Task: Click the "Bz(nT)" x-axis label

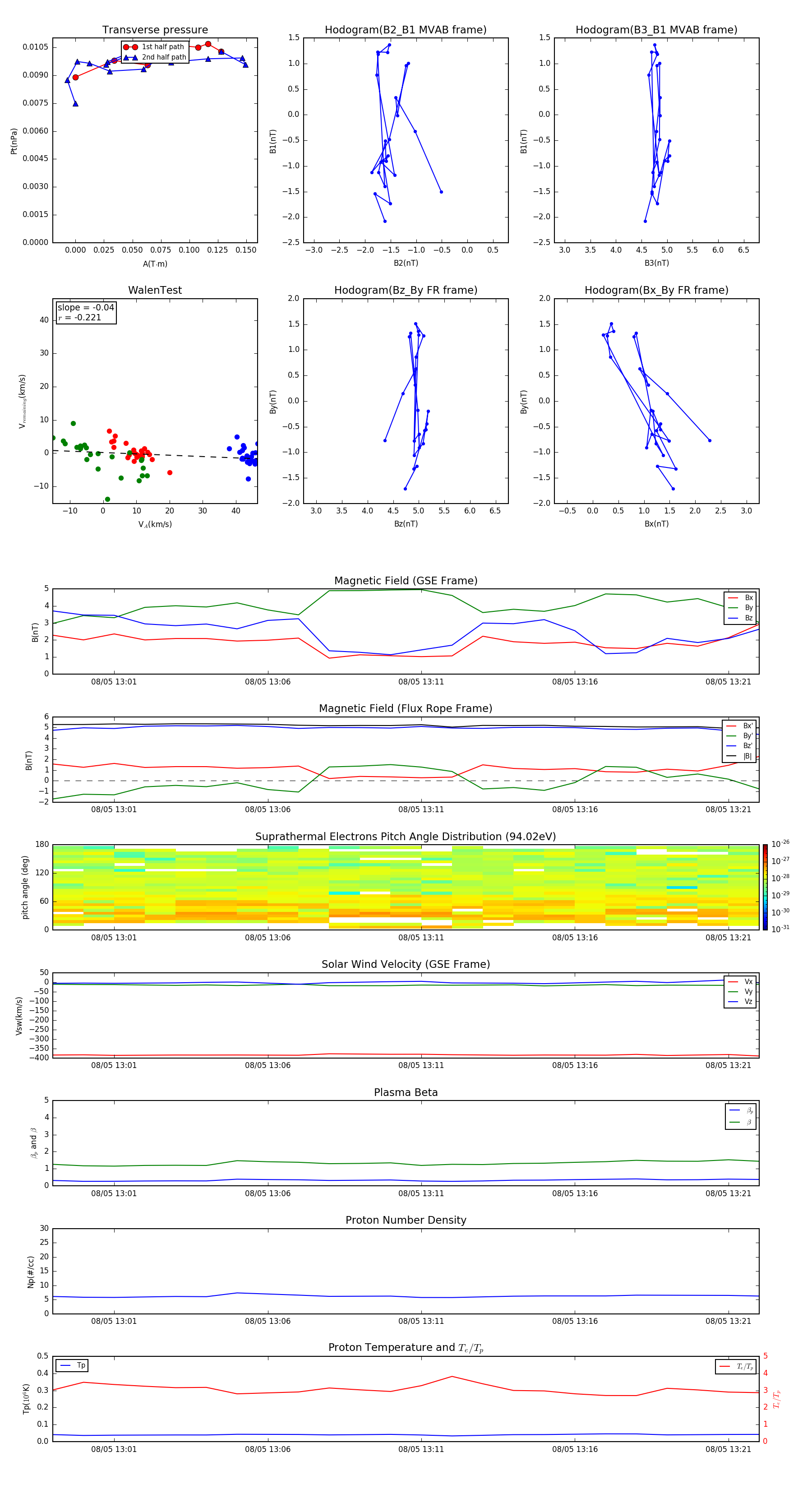Action: [406, 524]
